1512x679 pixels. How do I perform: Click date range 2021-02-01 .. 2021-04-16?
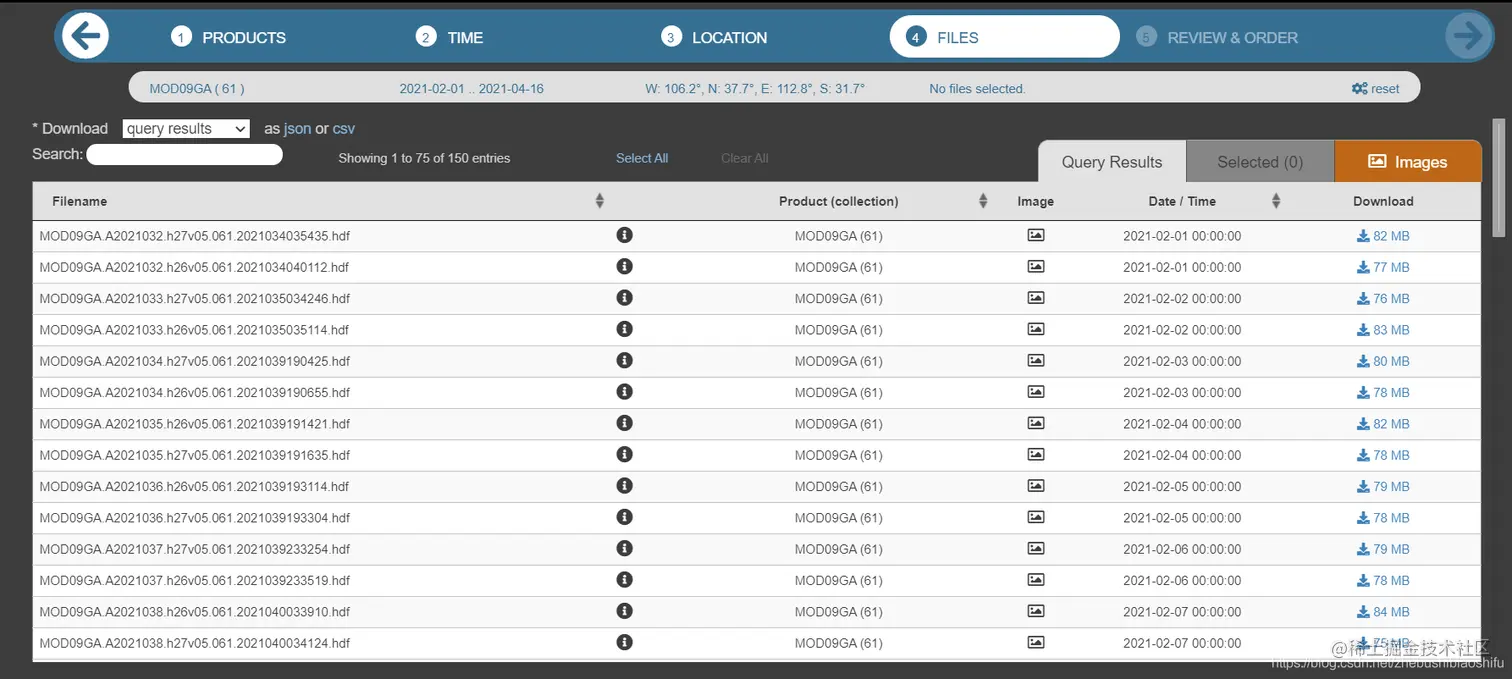pos(471,89)
